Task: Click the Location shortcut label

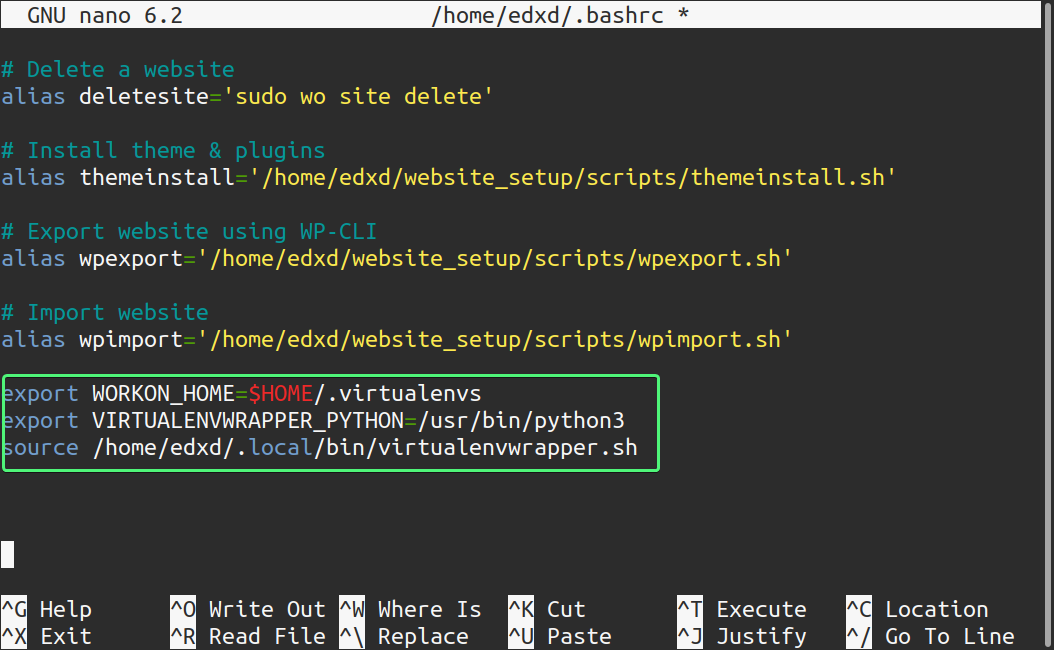Action: click(936, 608)
